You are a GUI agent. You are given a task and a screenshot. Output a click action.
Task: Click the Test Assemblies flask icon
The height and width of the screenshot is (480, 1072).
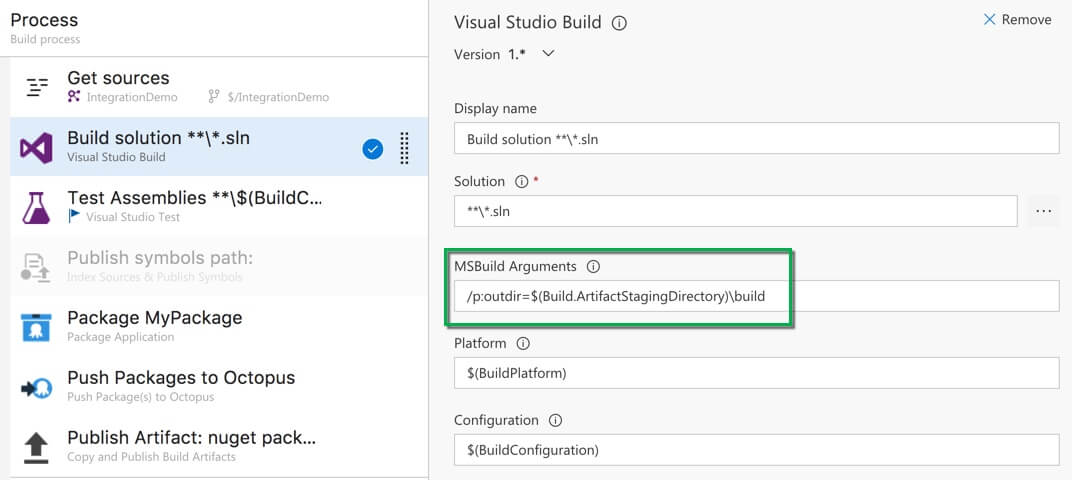(36, 208)
